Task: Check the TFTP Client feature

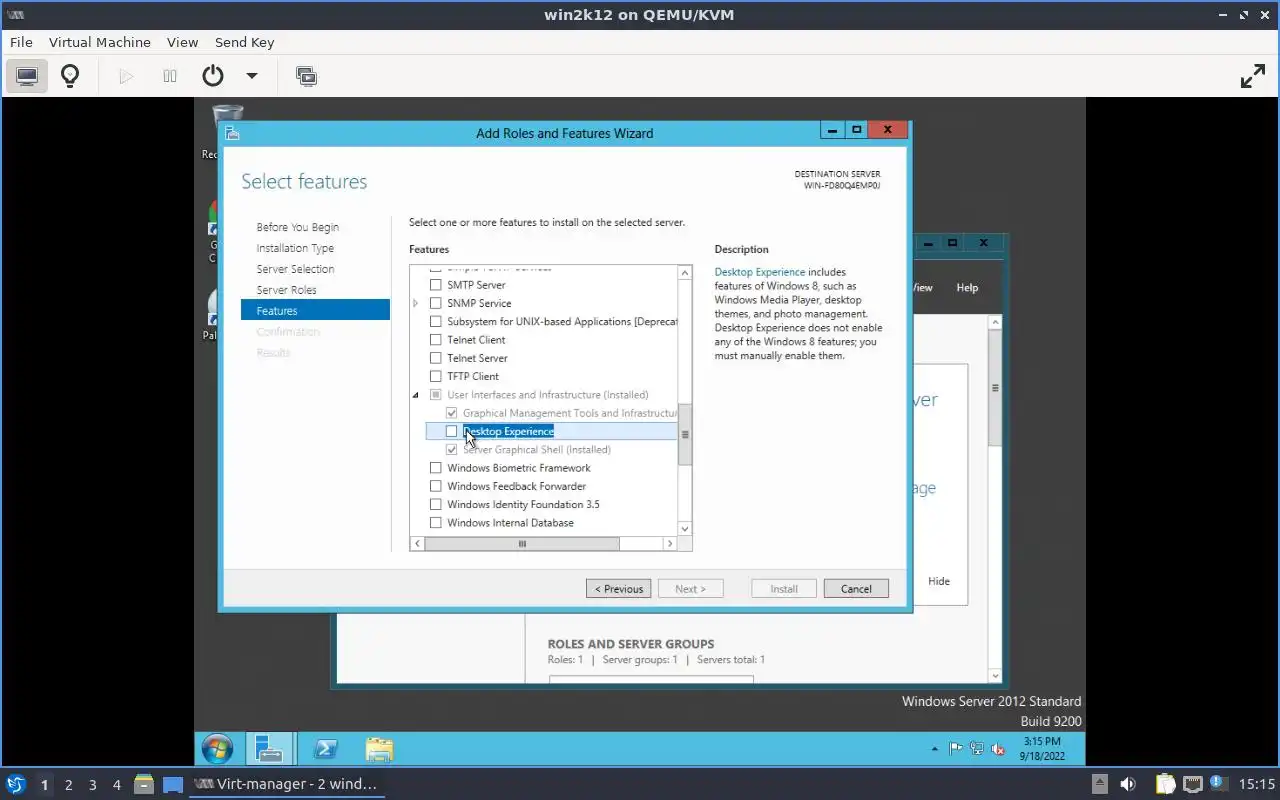Action: tap(435, 376)
